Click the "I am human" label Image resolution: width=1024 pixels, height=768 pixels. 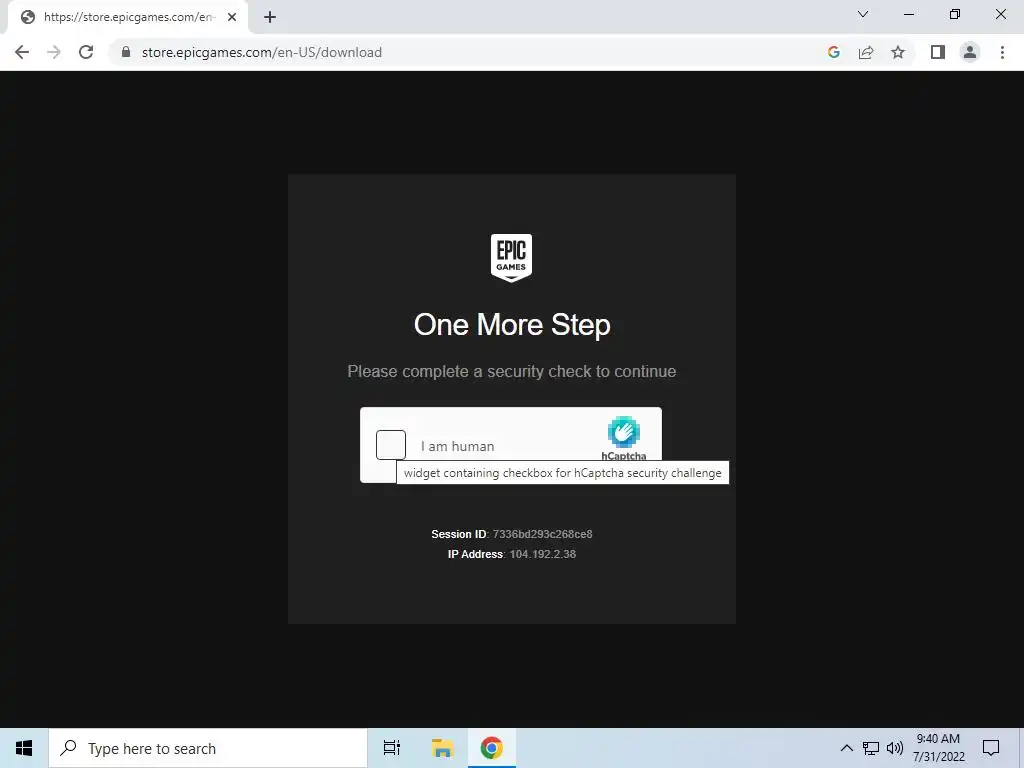(x=457, y=447)
